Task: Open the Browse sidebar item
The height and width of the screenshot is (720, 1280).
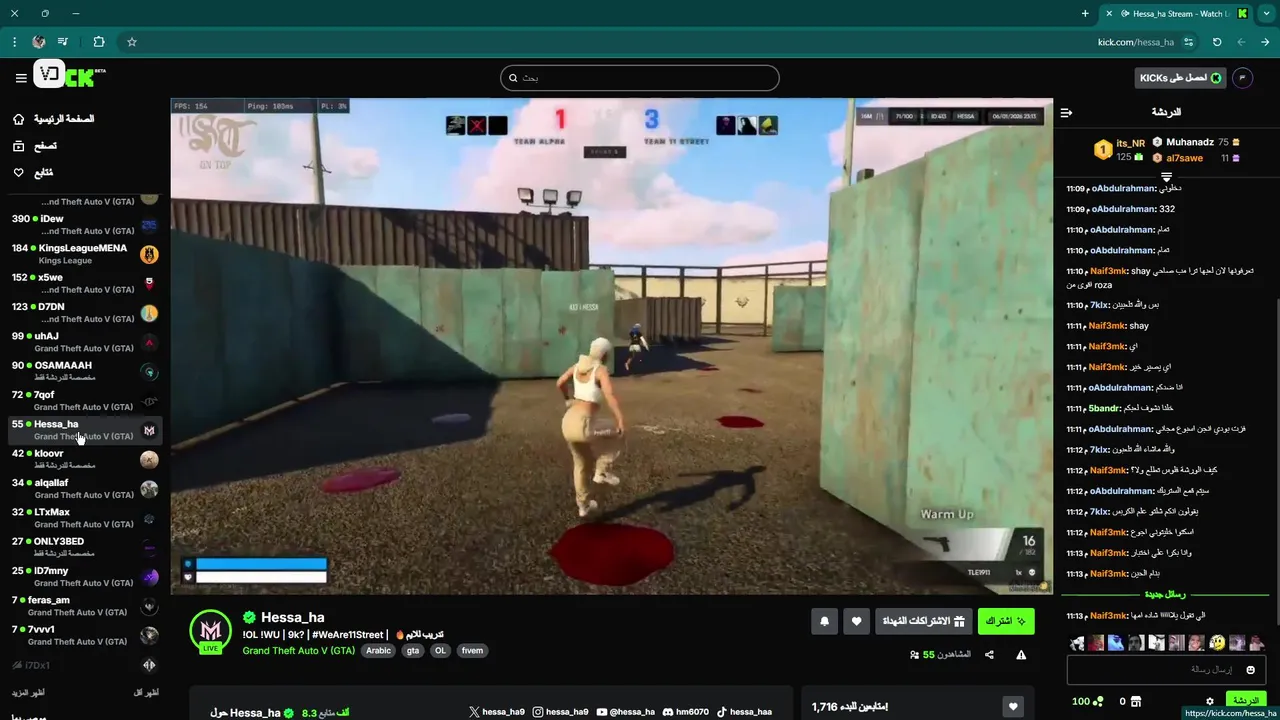Action: point(35,146)
